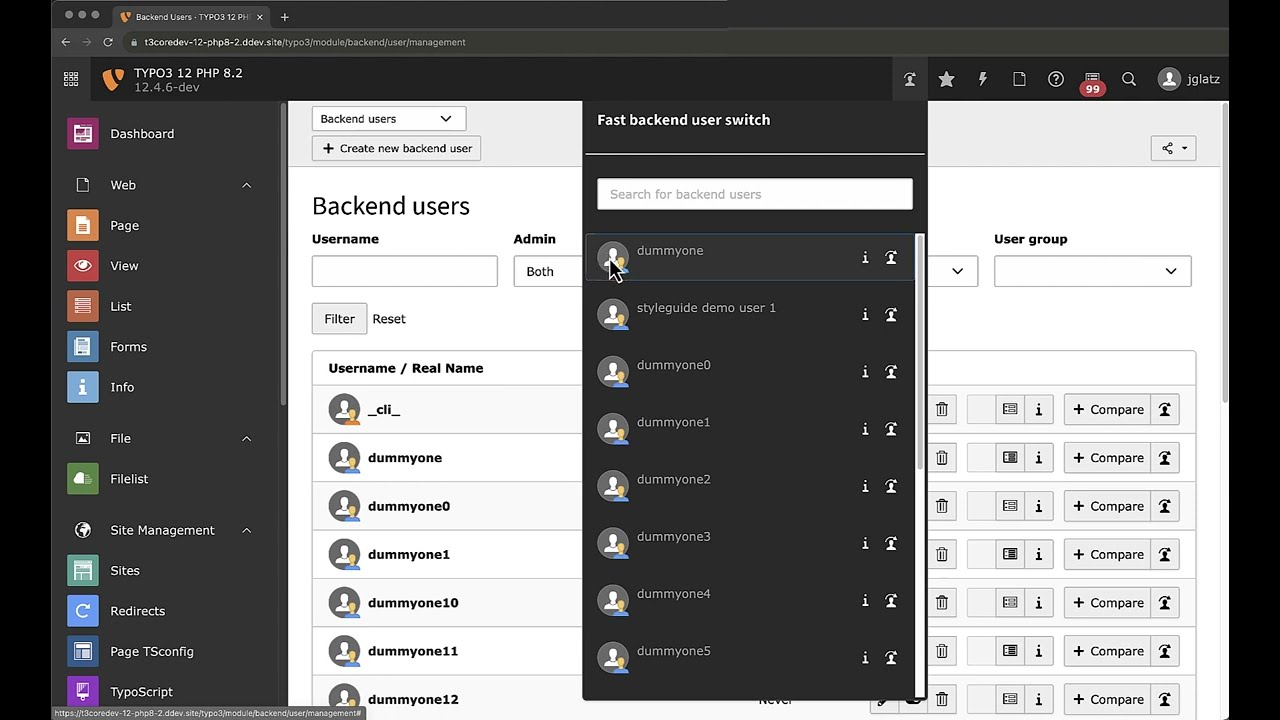Click the switch panel scrollbar

click(920, 350)
